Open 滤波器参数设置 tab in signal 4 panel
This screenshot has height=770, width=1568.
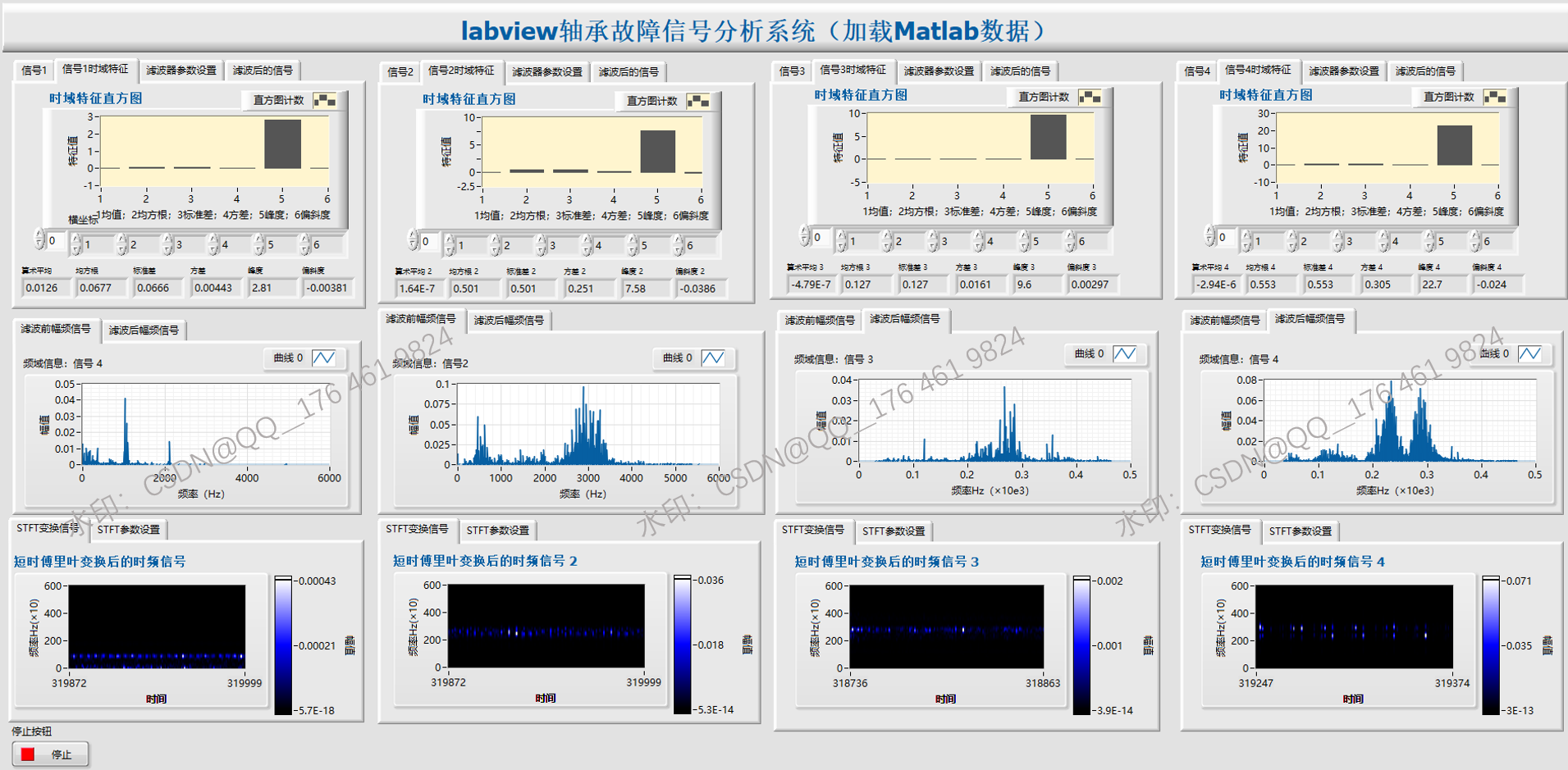click(1344, 71)
